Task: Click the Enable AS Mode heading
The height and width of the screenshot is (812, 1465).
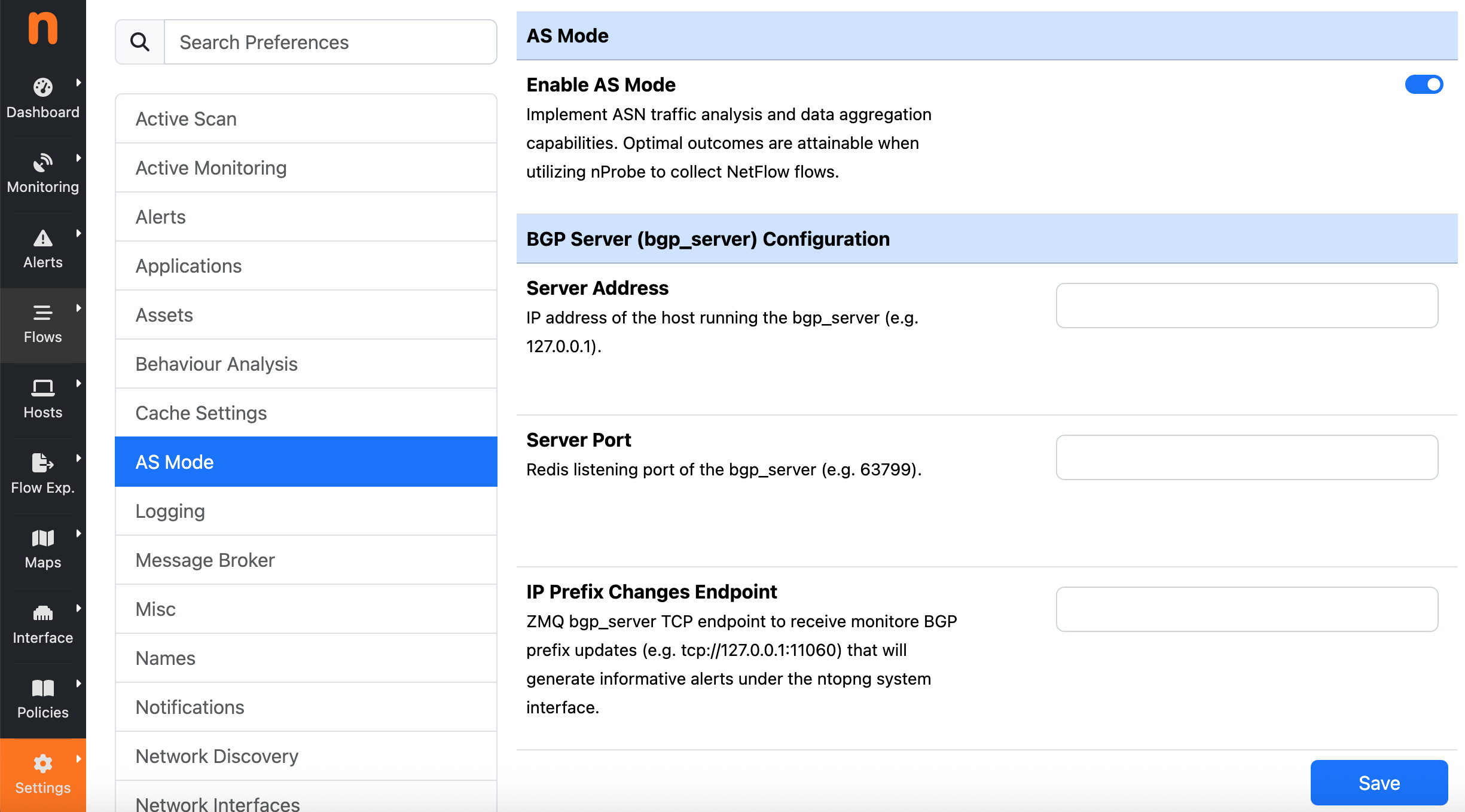Action: click(x=601, y=85)
